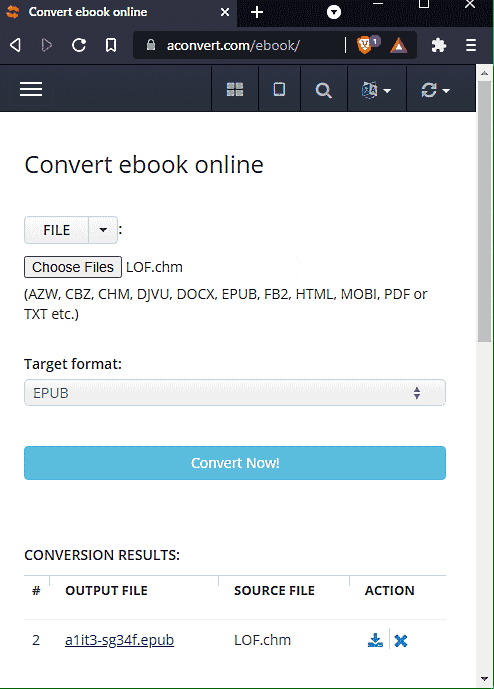Click the Choose Files button
This screenshot has width=494, height=689.
(73, 267)
